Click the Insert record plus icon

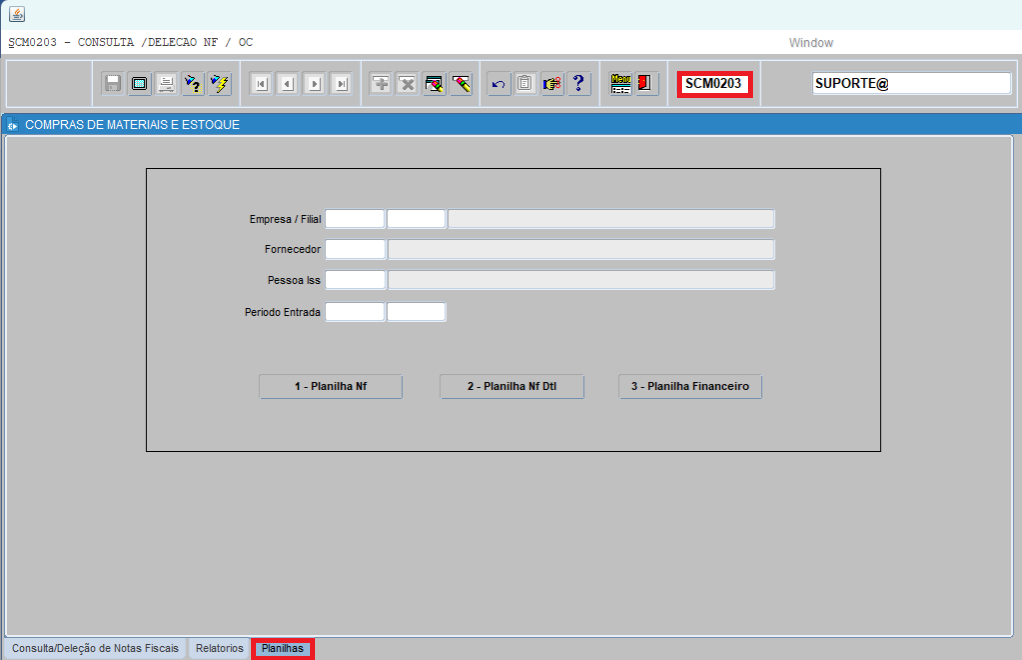(381, 84)
